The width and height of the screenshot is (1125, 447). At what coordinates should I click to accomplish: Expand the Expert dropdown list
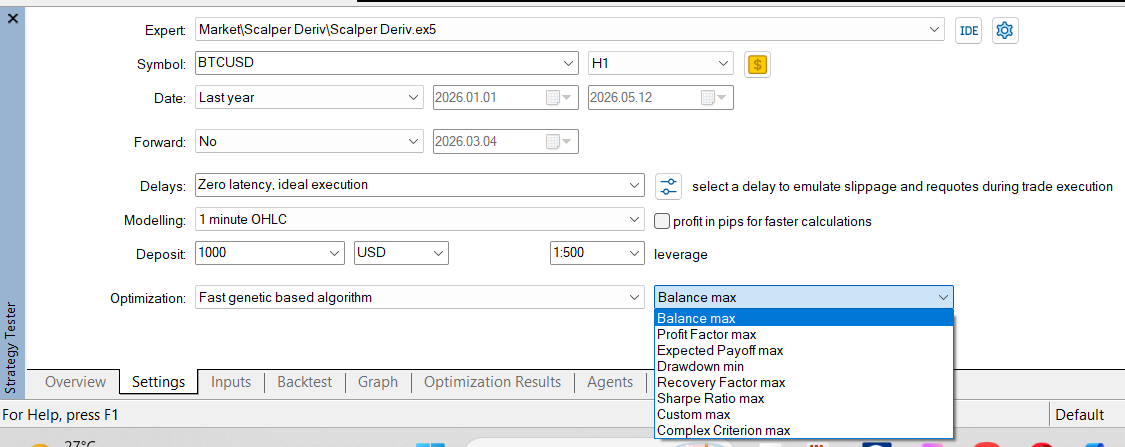coord(934,29)
